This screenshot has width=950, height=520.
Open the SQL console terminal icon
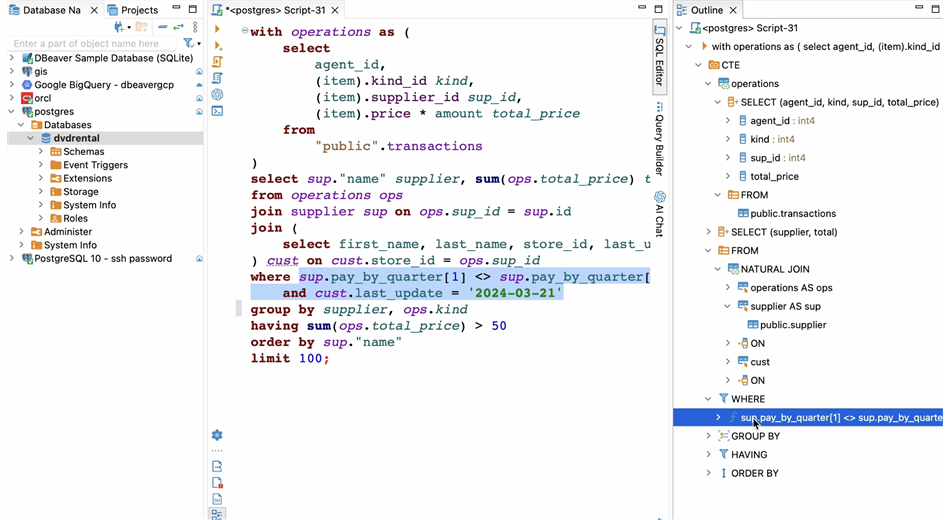(217, 111)
